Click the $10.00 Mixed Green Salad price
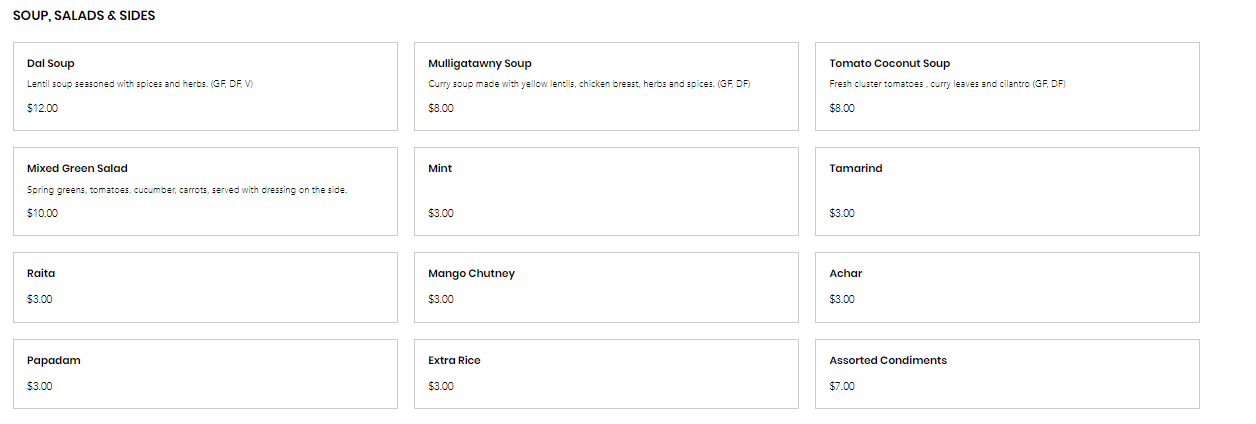Viewport: 1256px width, 424px height. pos(42,213)
